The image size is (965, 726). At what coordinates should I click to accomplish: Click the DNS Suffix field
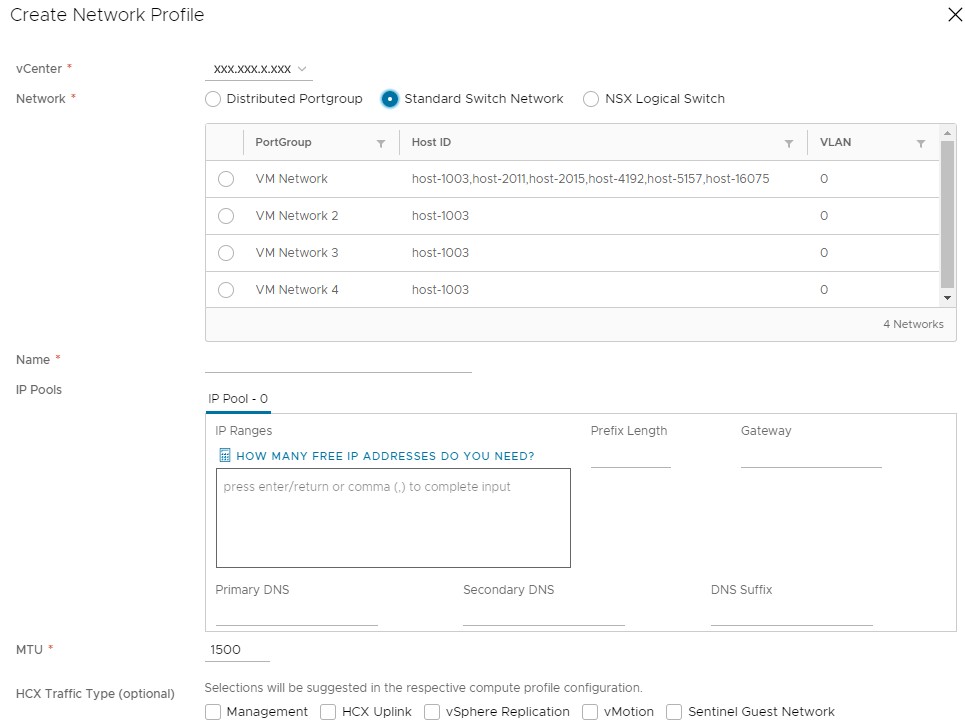[x=792, y=615]
